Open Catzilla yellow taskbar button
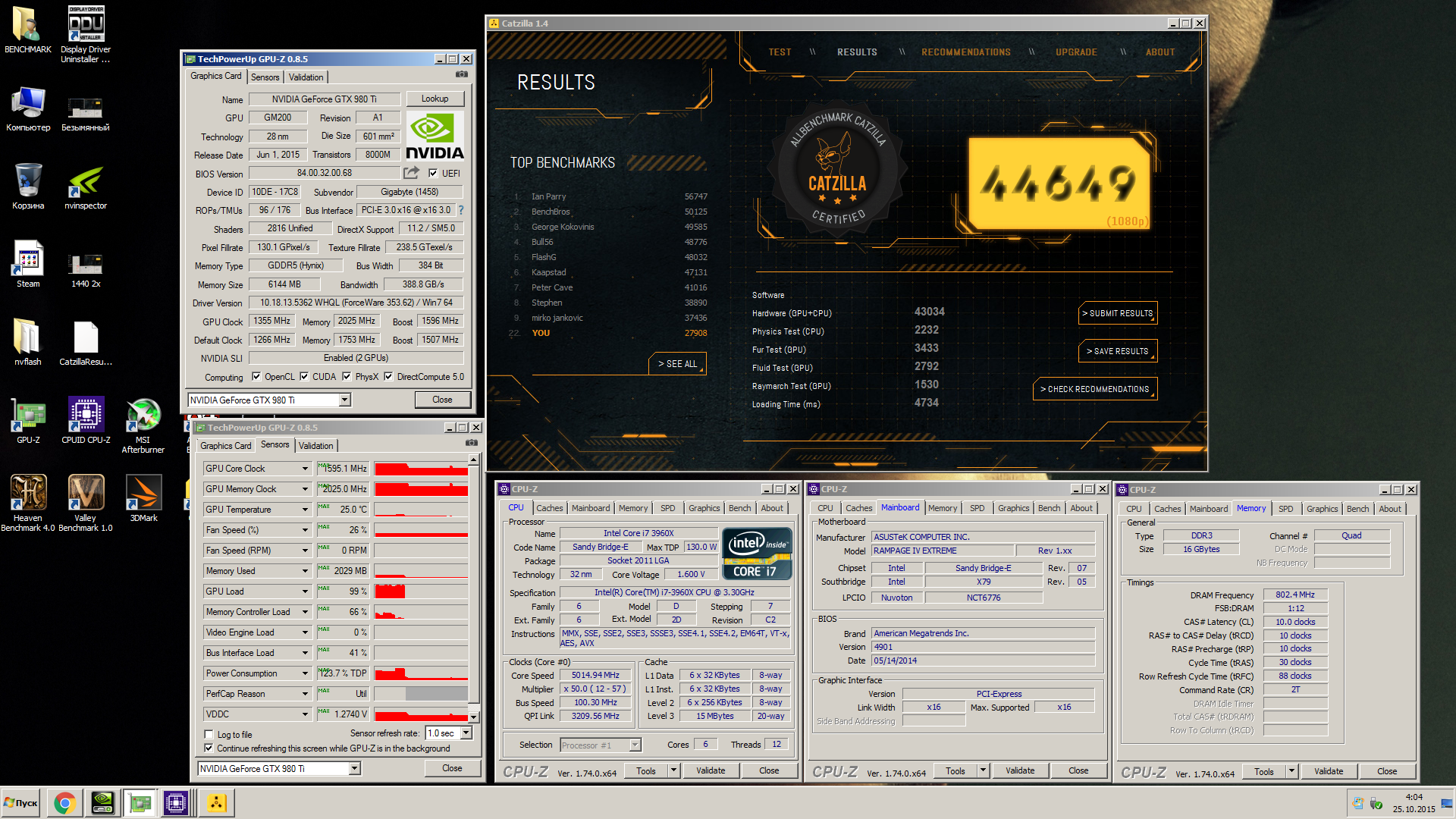 (x=216, y=803)
